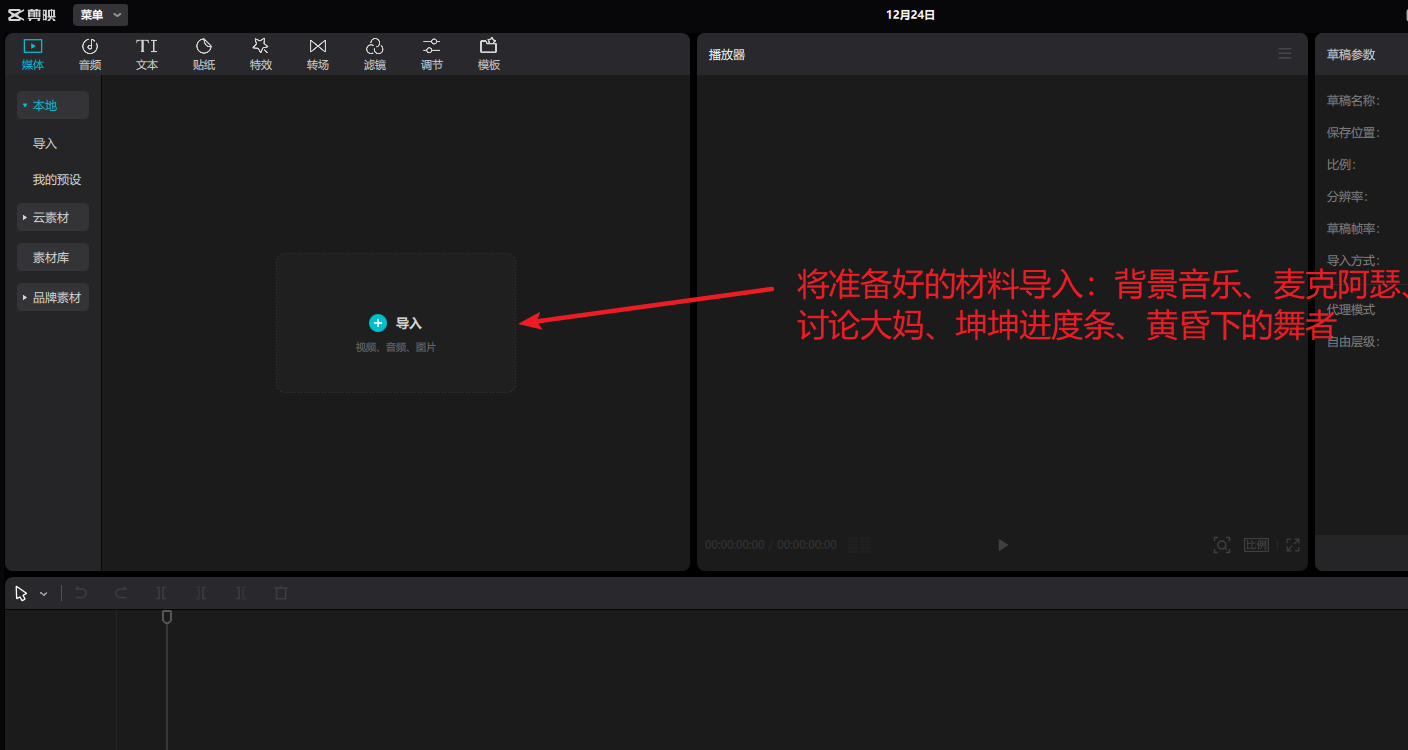
Task: Open the 转场 (Transitions) panel
Action: point(318,54)
